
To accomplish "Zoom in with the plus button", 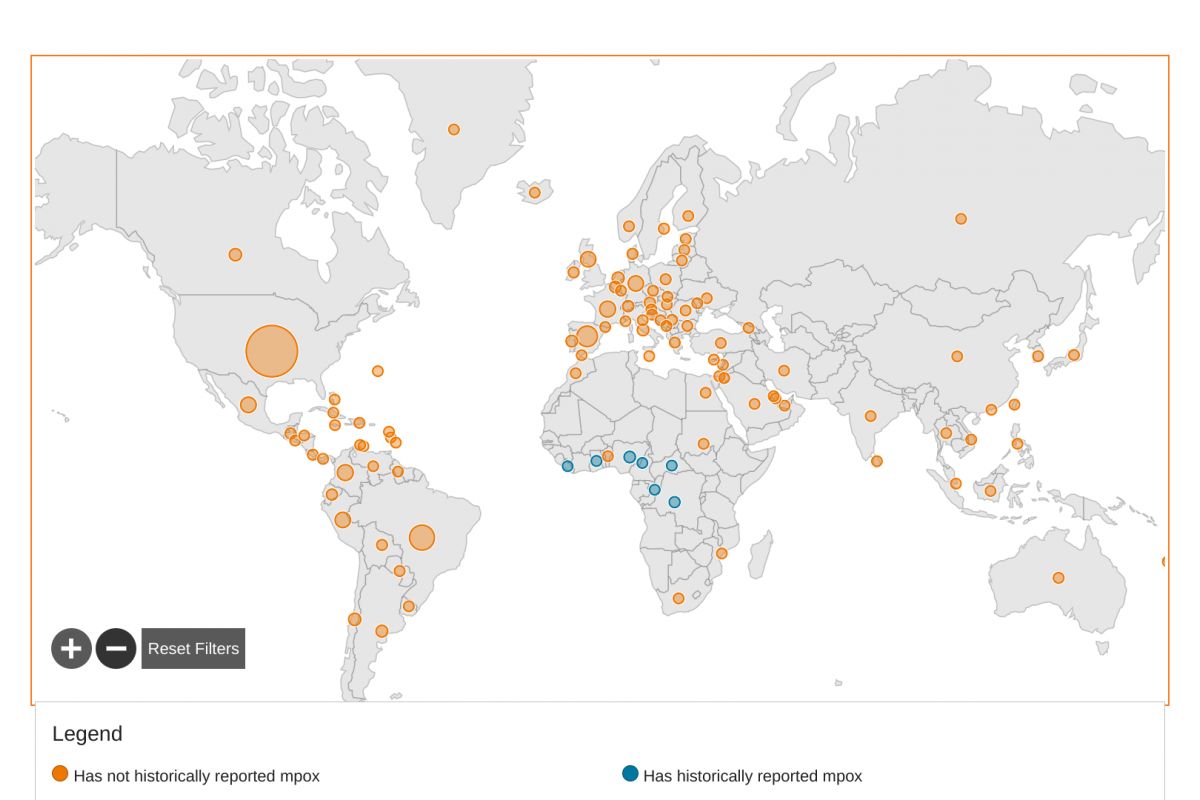I will (71, 649).
